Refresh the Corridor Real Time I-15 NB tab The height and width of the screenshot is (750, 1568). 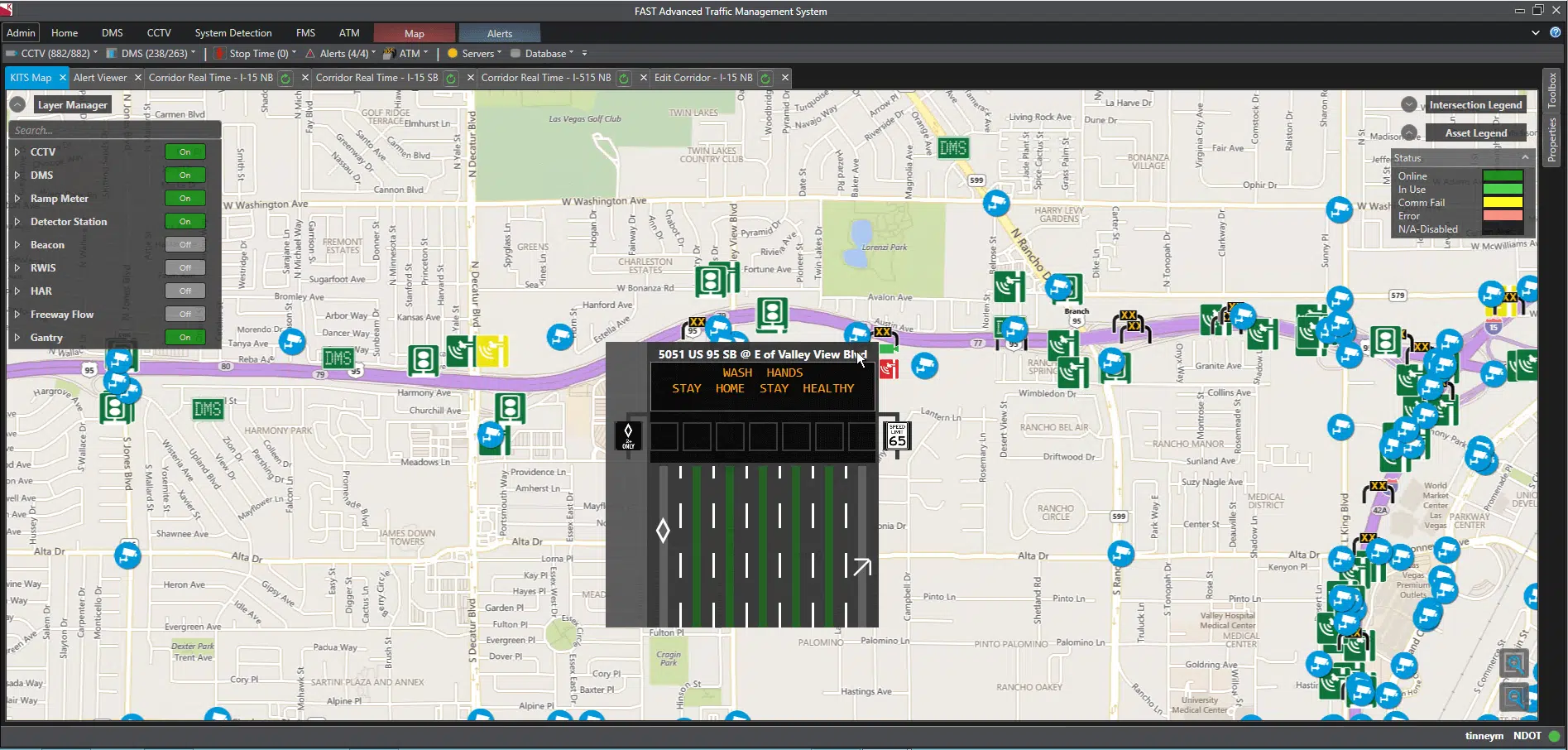click(285, 78)
